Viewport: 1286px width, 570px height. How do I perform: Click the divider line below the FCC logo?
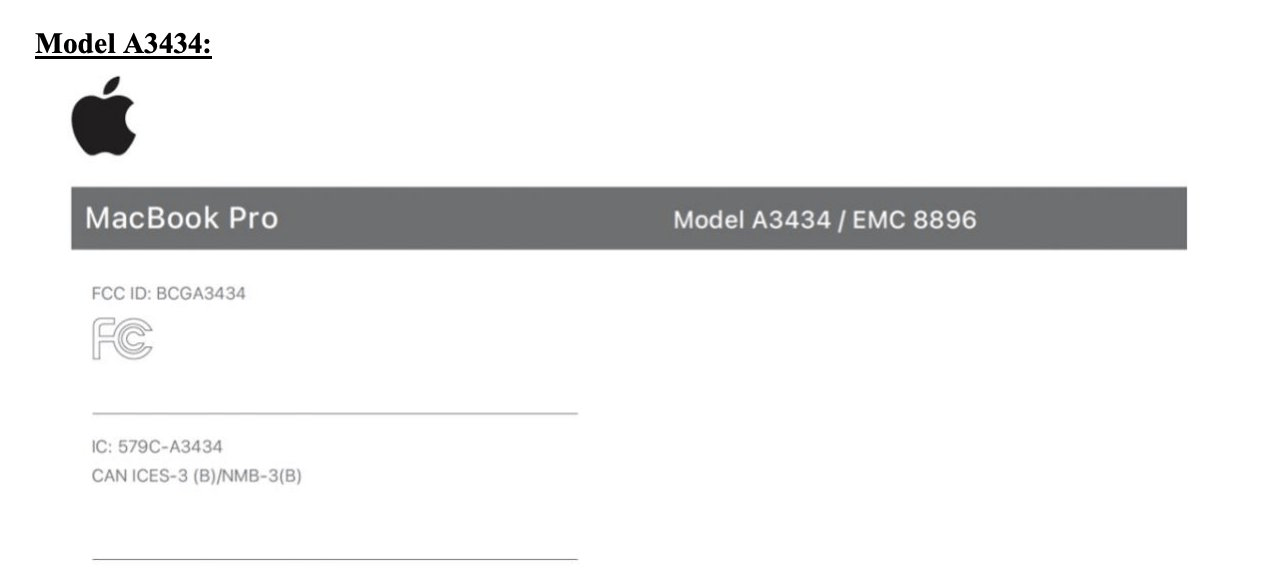point(334,413)
